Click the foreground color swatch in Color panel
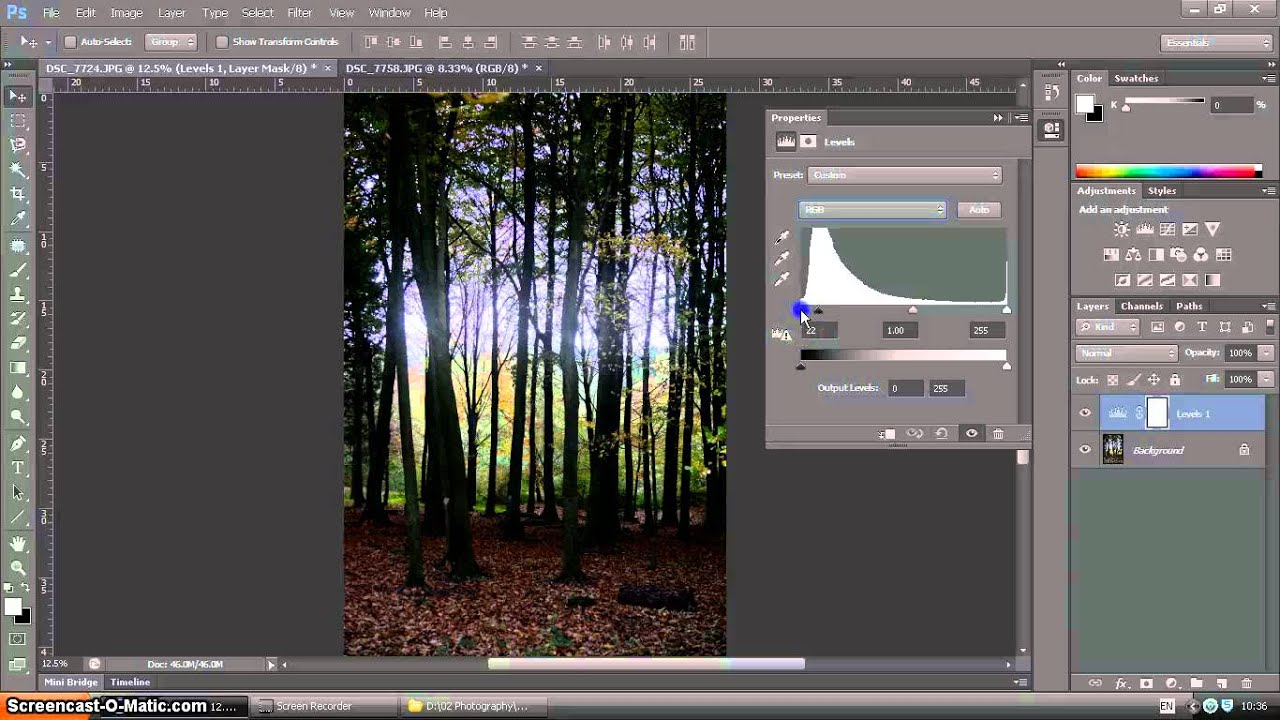Viewport: 1280px width, 720px height. click(1084, 104)
